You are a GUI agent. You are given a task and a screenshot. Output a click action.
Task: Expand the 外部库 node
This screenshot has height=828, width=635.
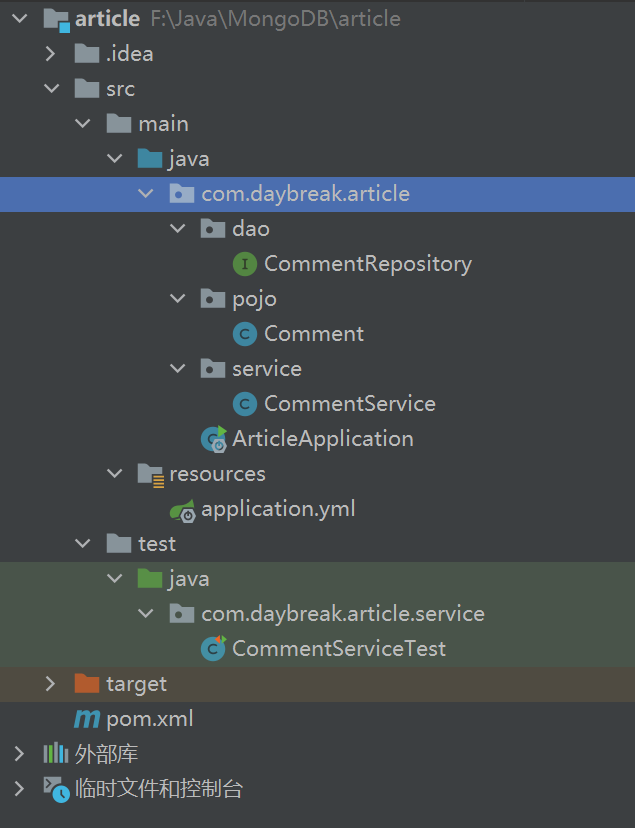(x=19, y=754)
